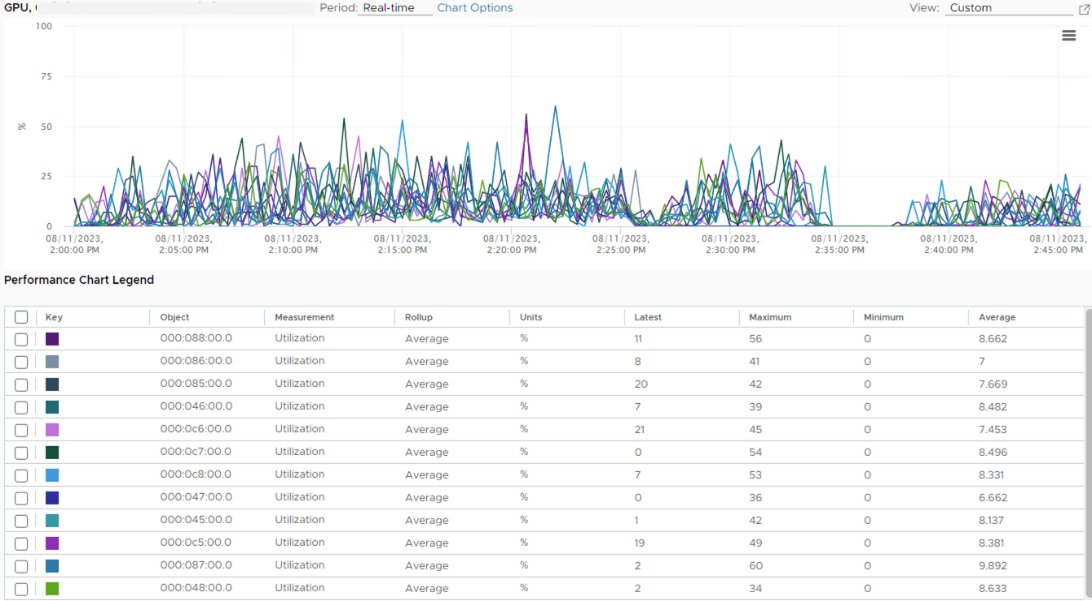
Task: Click the latest value 19
Action: (x=639, y=543)
